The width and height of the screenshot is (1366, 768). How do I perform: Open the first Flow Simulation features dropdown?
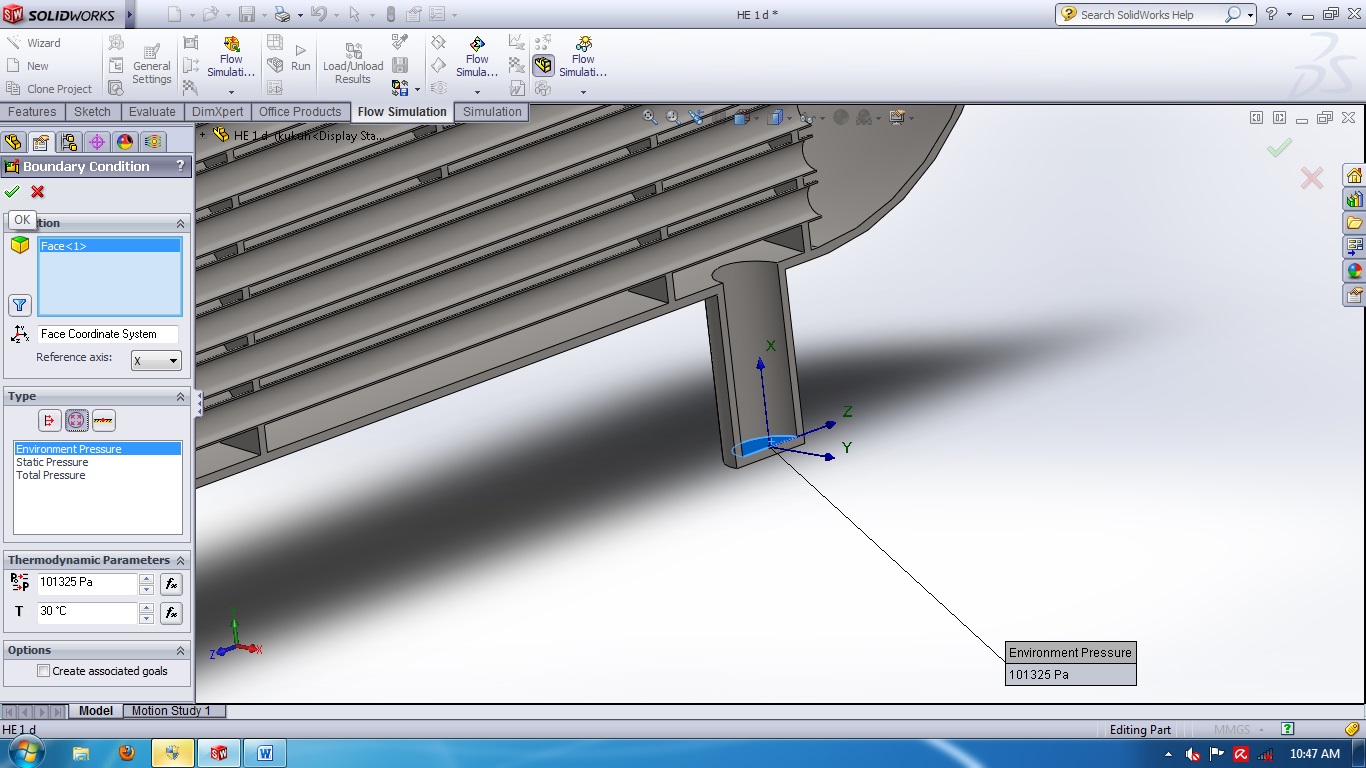click(x=231, y=92)
